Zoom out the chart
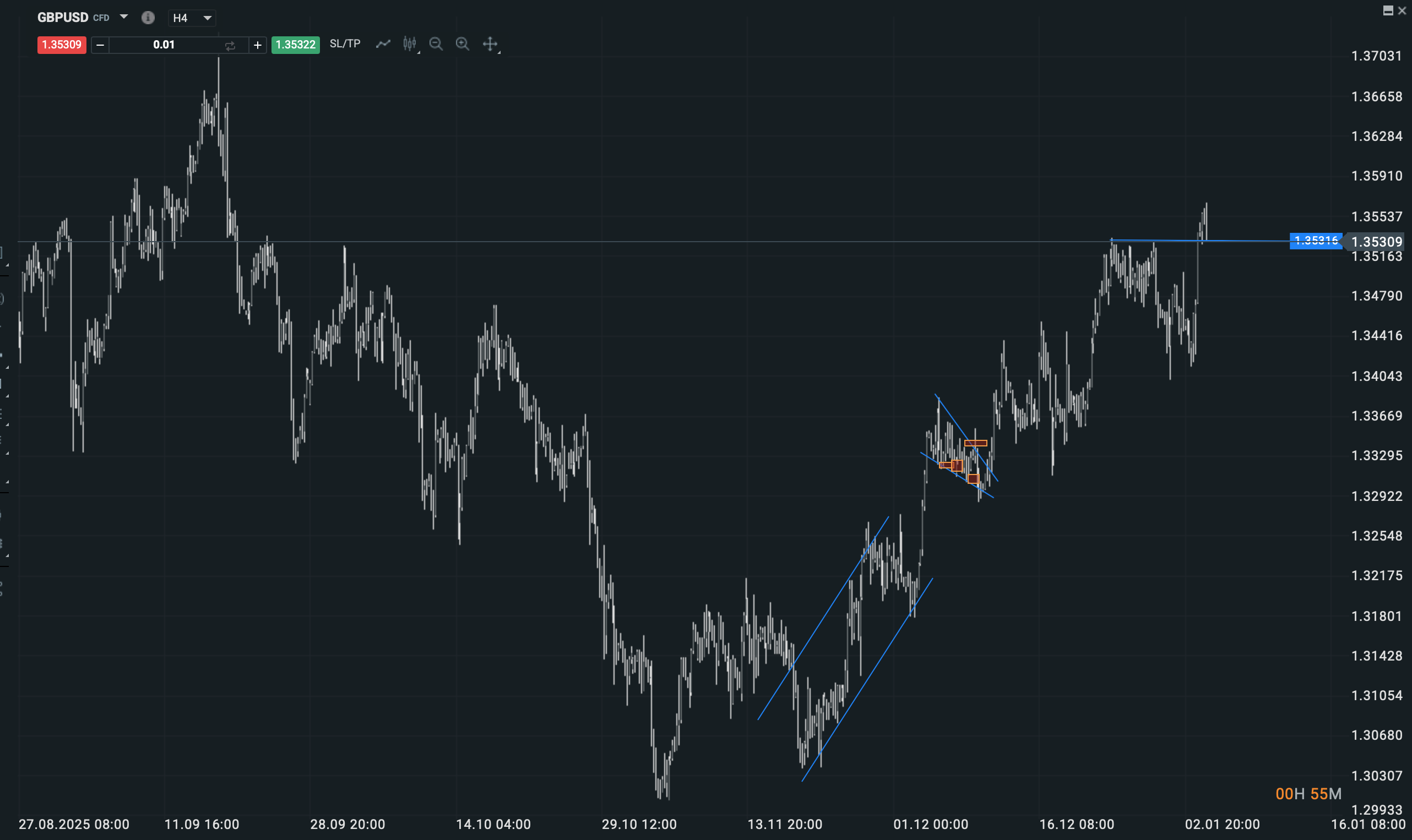1412x840 pixels. click(436, 43)
